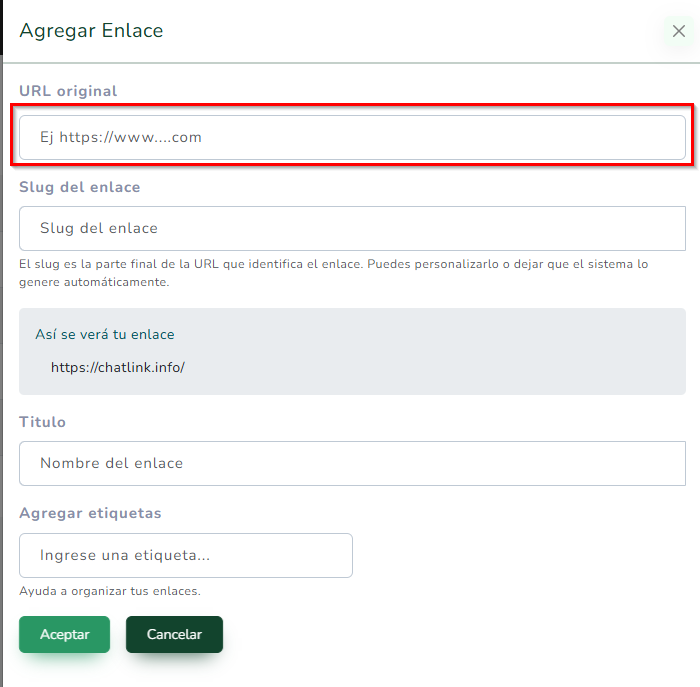
Task: Click the Slug del enlace label
Action: tap(80, 187)
